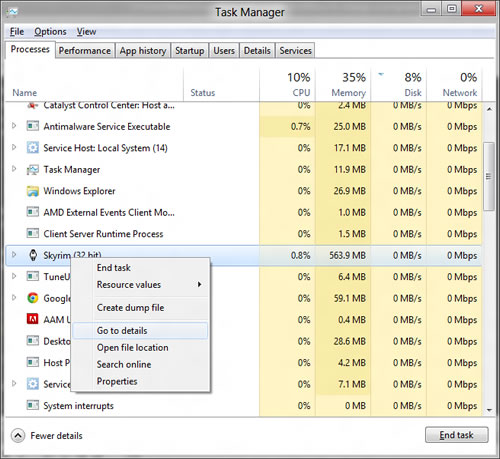The image size is (500, 459).
Task: Select the Processes tab
Action: point(30,50)
